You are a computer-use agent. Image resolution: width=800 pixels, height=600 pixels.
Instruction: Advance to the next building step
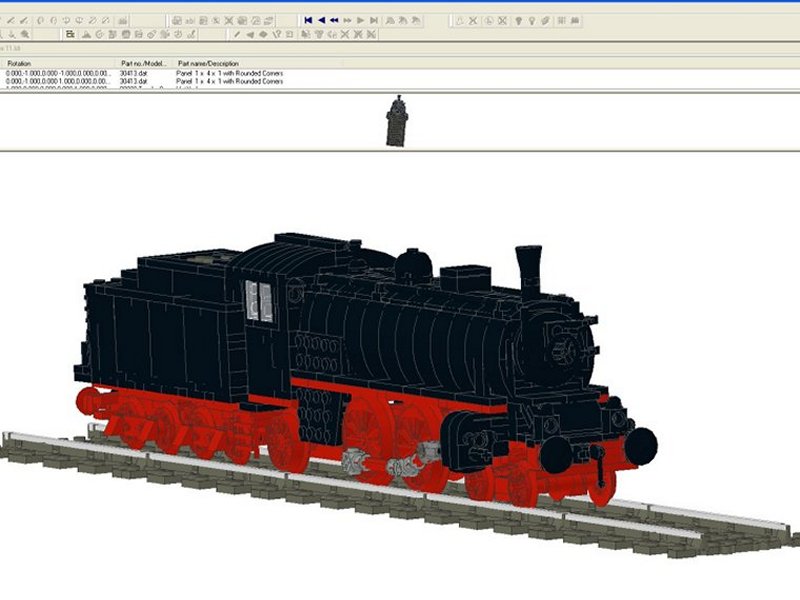tap(361, 20)
